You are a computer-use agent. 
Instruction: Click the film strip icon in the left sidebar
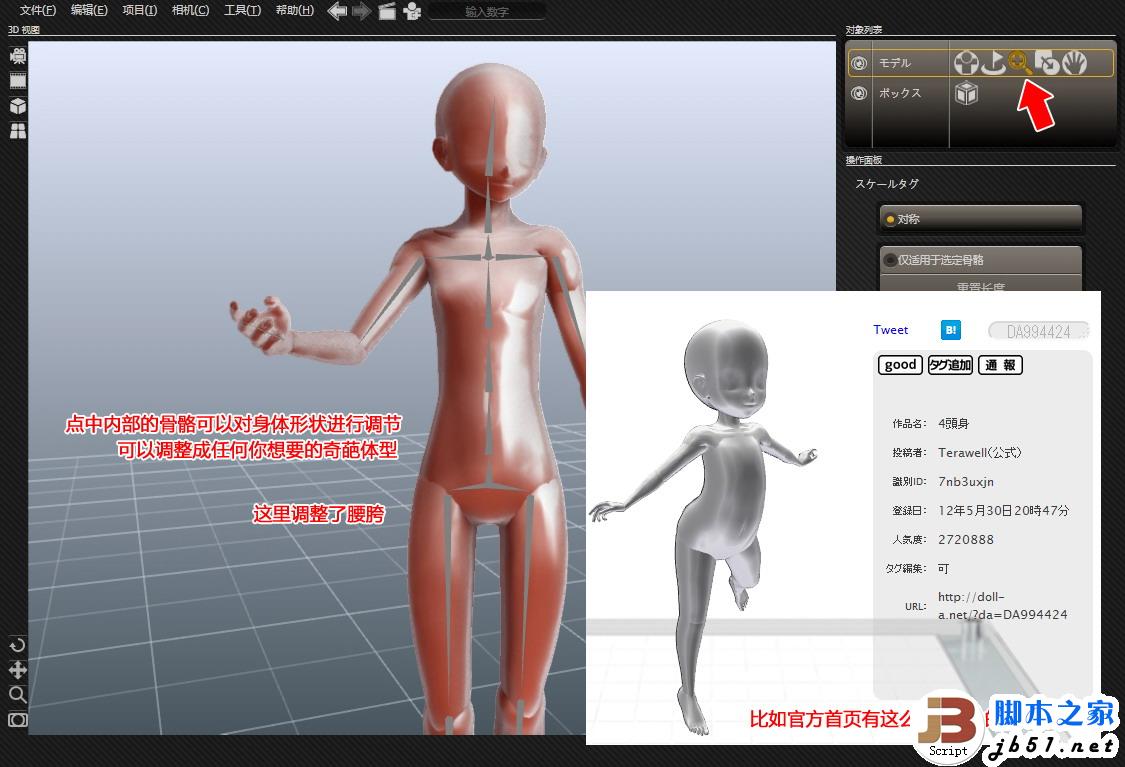(18, 81)
